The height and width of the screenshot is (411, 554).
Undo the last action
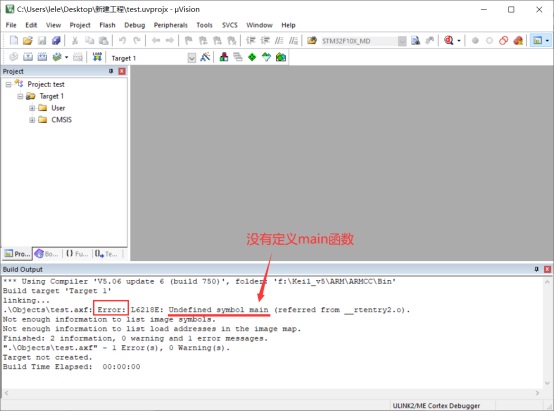(x=122, y=40)
